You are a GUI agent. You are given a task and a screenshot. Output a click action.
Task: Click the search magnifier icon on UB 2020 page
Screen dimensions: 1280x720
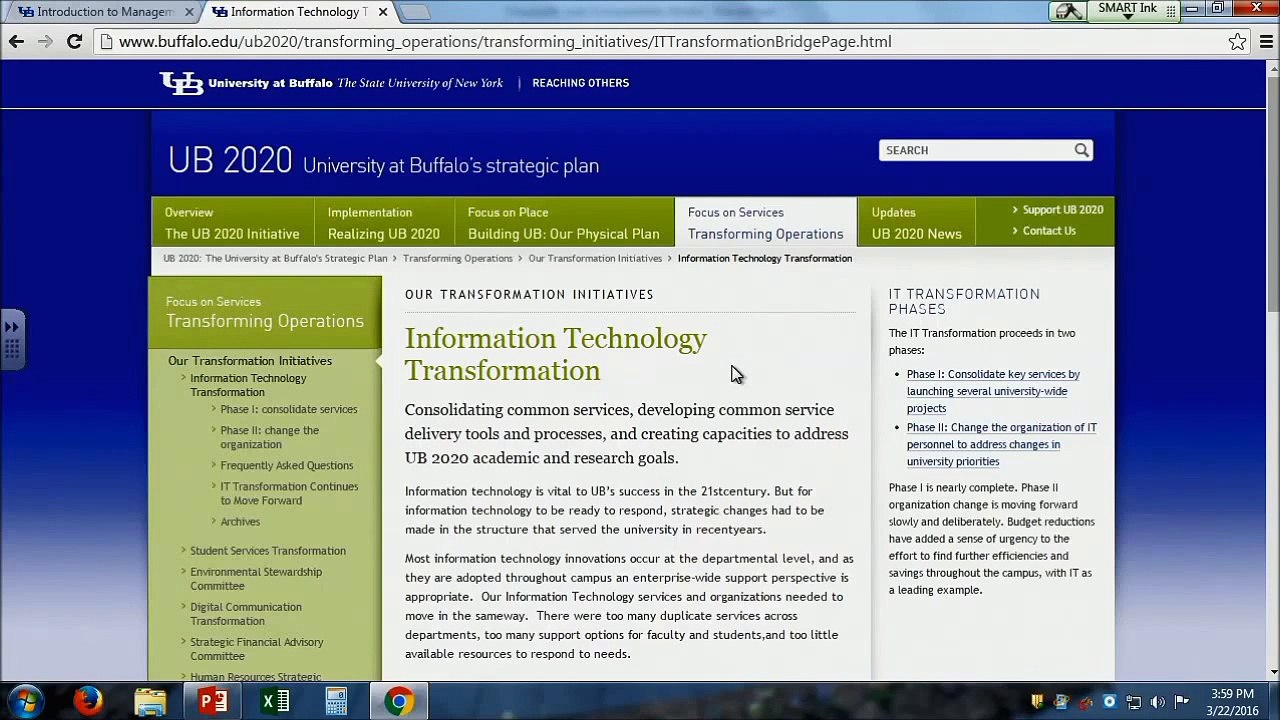(x=1082, y=150)
